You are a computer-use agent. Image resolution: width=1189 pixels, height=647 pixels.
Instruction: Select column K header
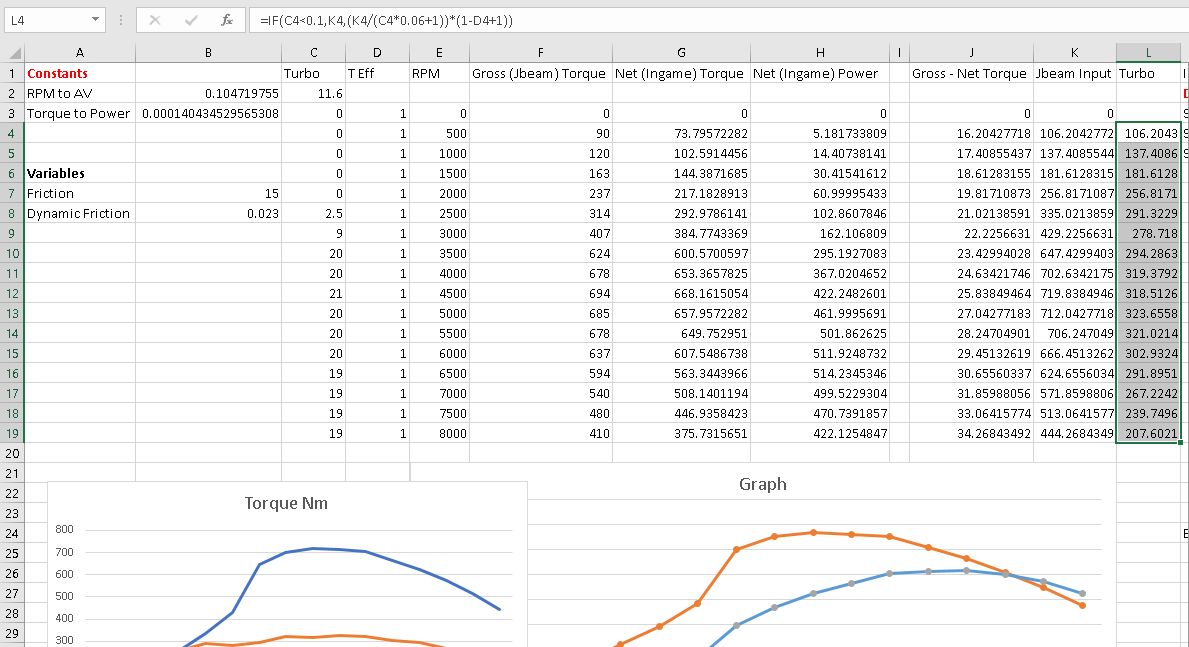pyautogui.click(x=1074, y=53)
